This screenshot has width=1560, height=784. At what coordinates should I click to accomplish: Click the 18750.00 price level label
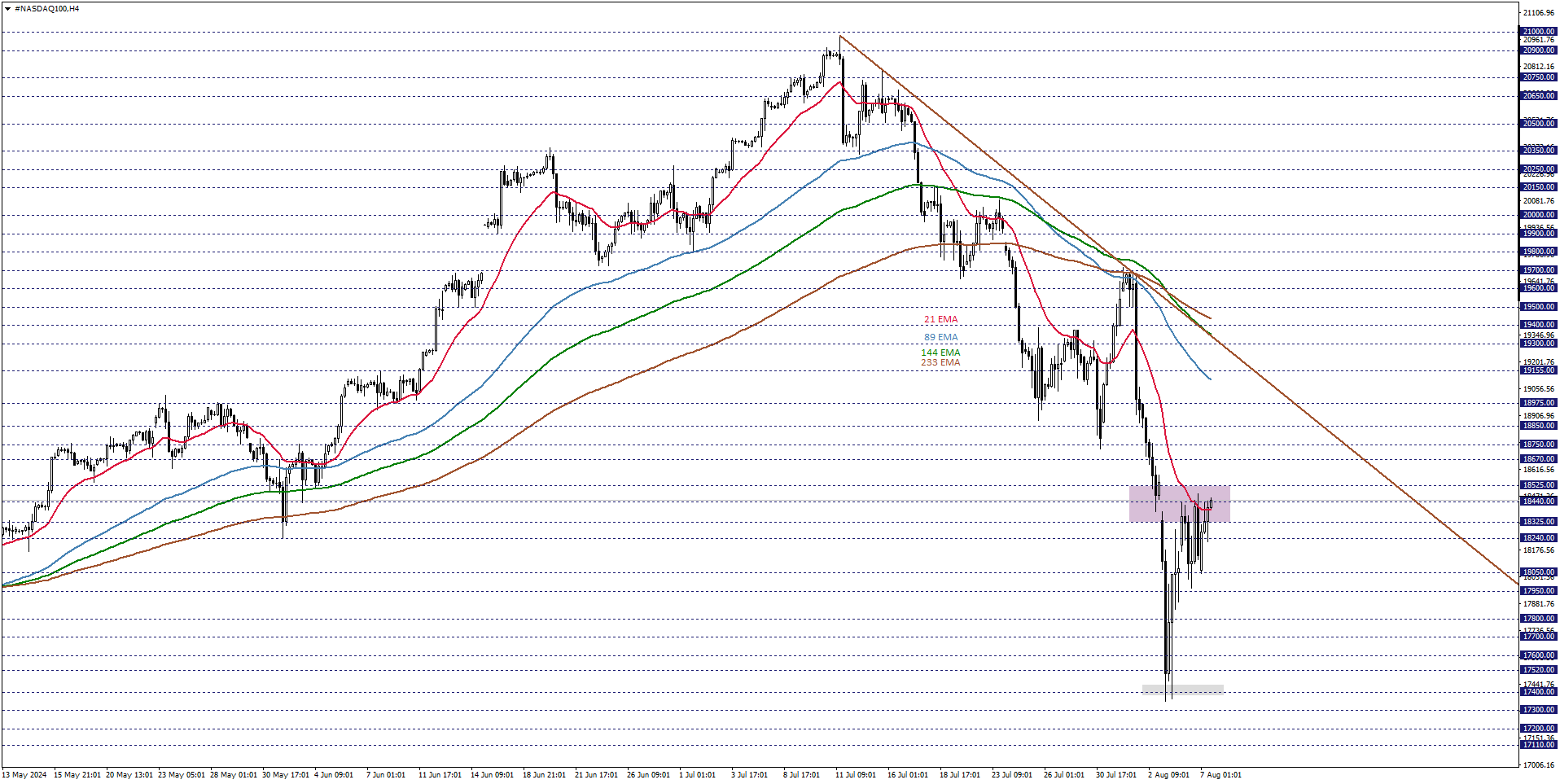click(x=1539, y=445)
